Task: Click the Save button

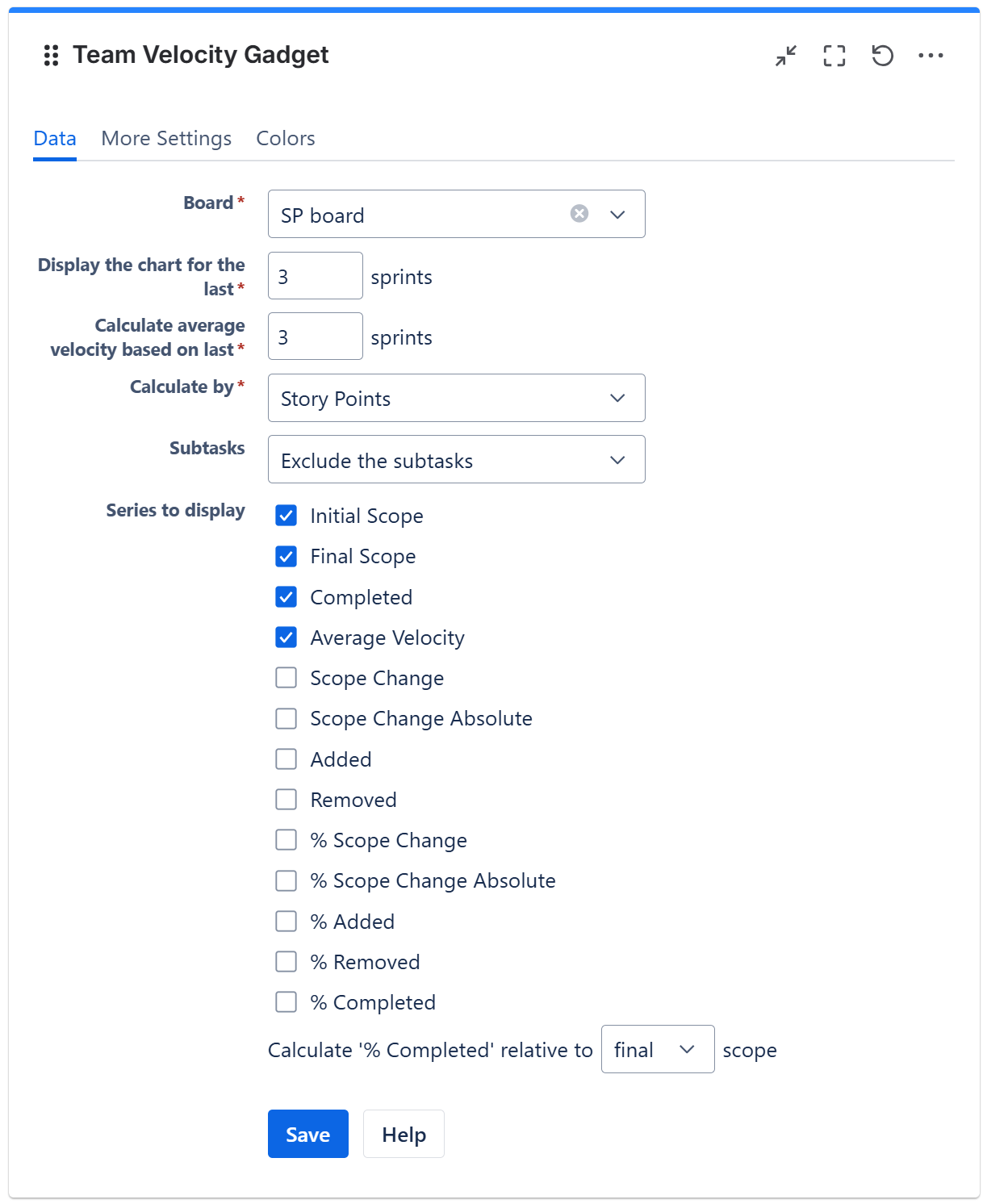Action: 307,1134
